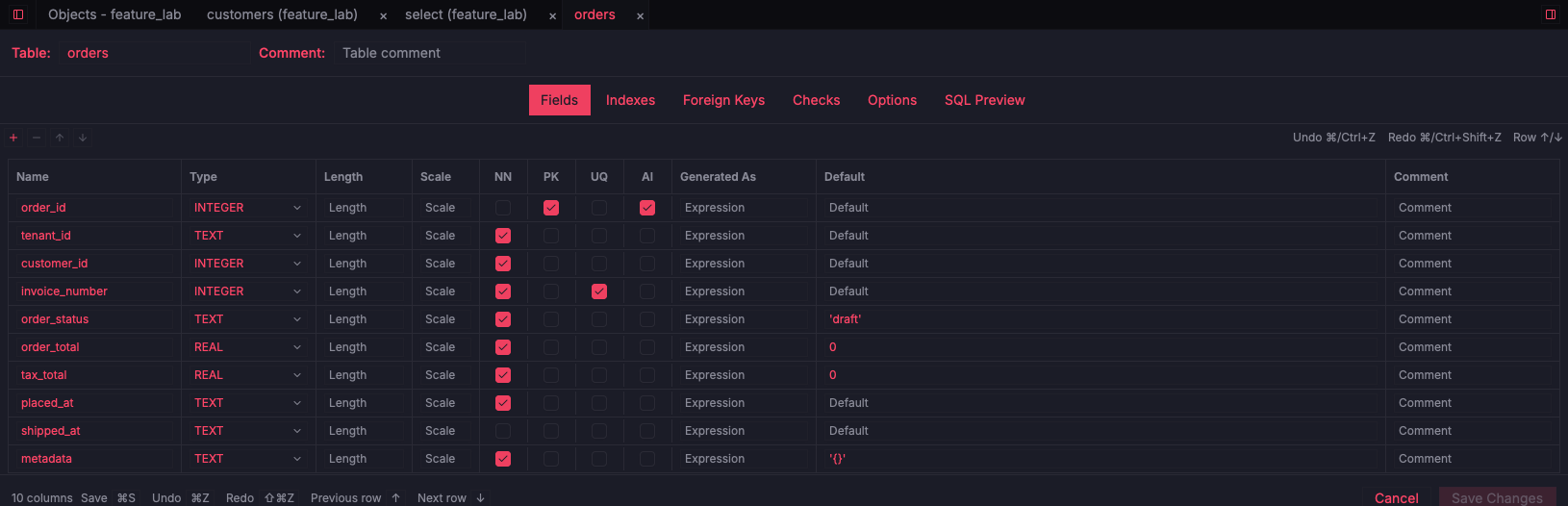This screenshot has width=1568, height=506.
Task: Move field up with arrow icon
Action: point(60,138)
